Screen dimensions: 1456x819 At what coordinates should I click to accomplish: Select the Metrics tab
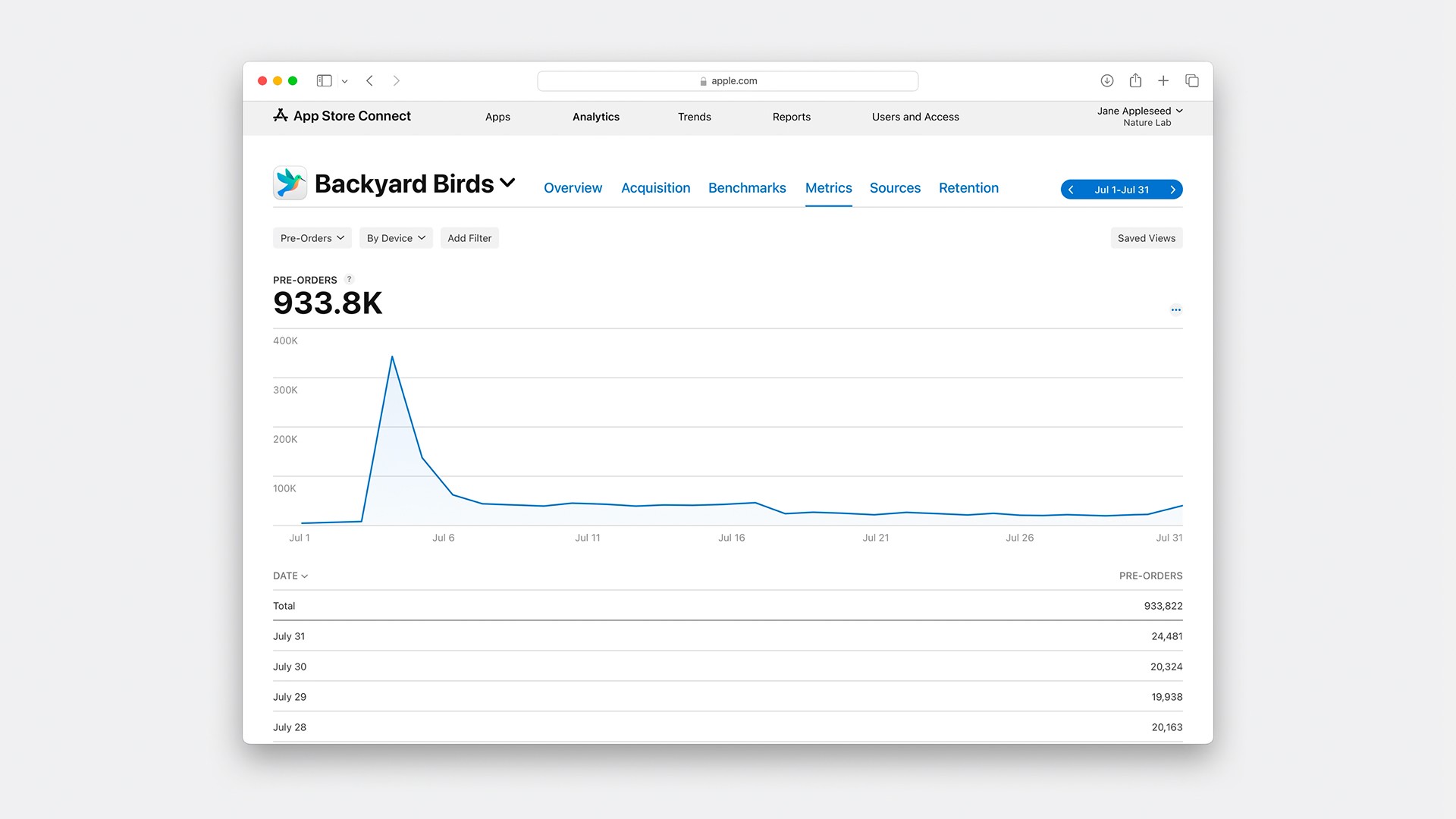pos(829,188)
